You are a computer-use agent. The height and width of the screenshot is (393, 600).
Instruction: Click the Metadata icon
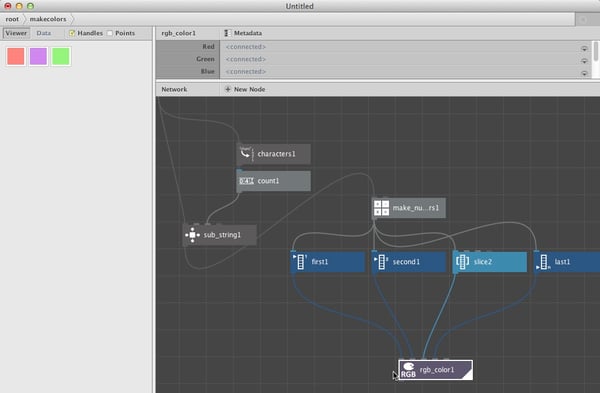pyautogui.click(x=227, y=33)
